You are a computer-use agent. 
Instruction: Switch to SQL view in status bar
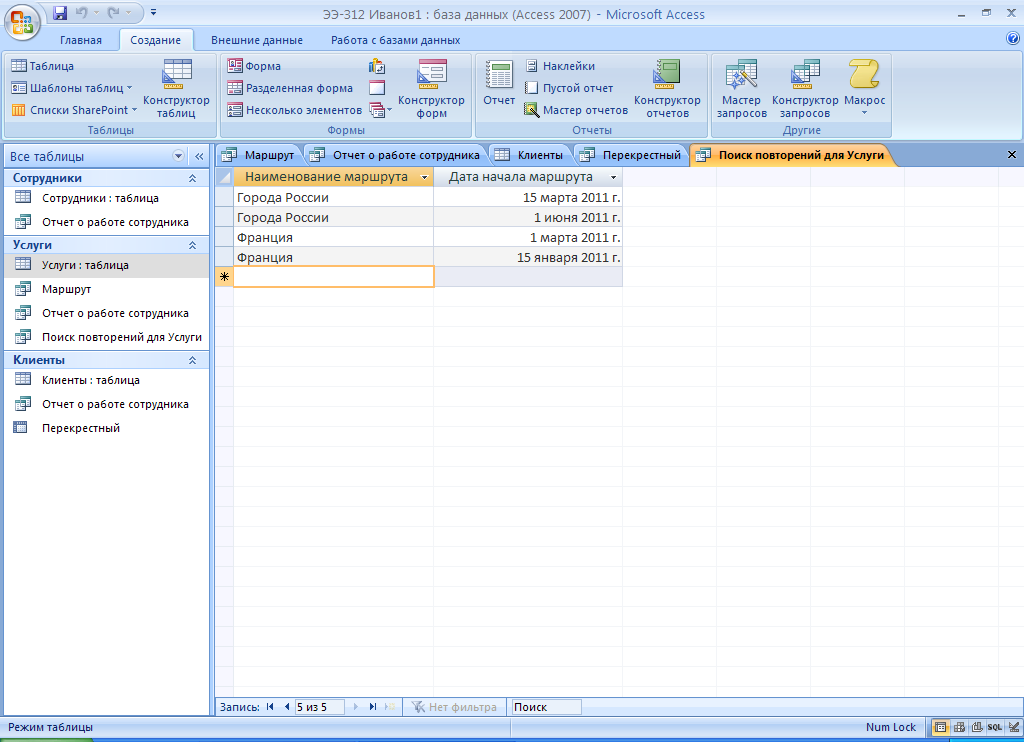(x=995, y=727)
